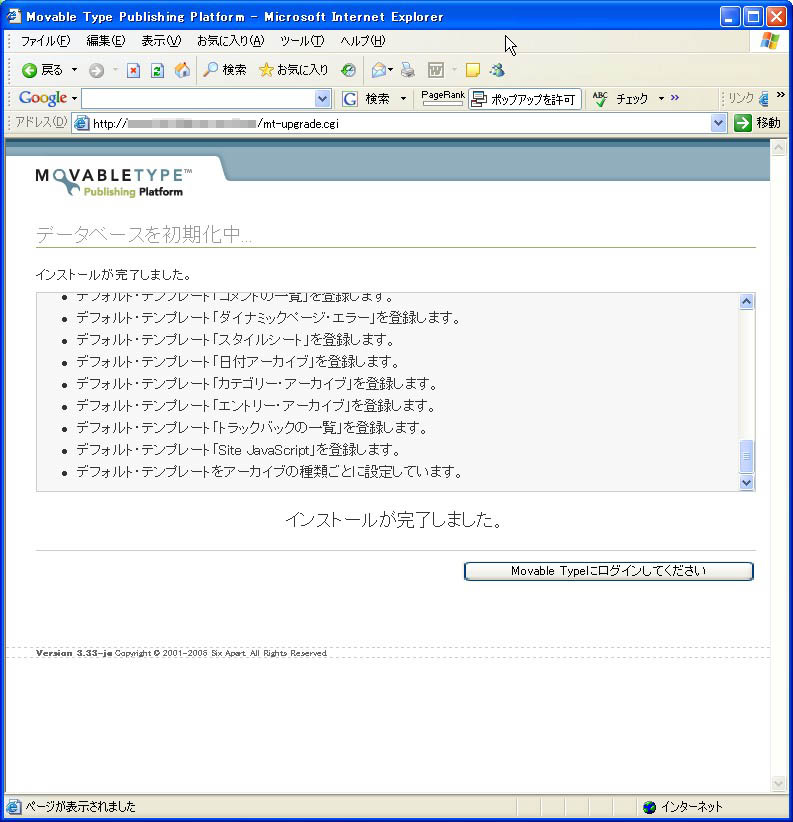Viewport: 793px width, 822px height.
Task: Click the green 移動 Go arrow
Action: [742, 123]
